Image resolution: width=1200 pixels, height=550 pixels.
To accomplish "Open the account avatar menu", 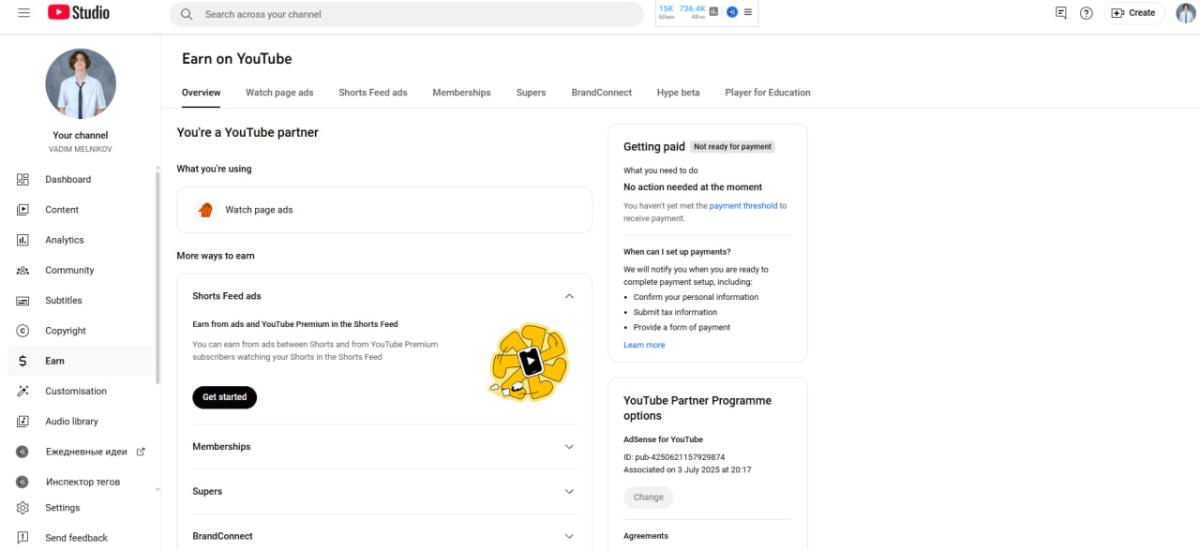I will (x=1186, y=13).
